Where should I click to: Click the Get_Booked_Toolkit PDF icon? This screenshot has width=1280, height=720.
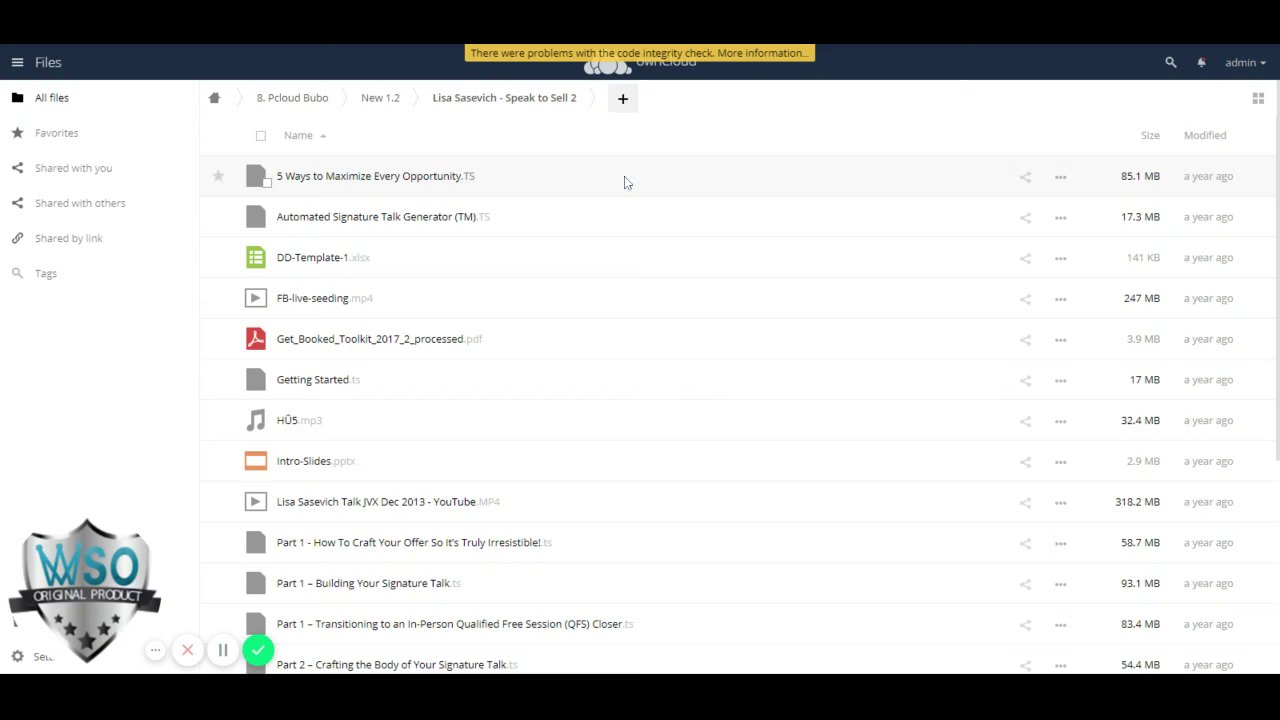coord(256,339)
